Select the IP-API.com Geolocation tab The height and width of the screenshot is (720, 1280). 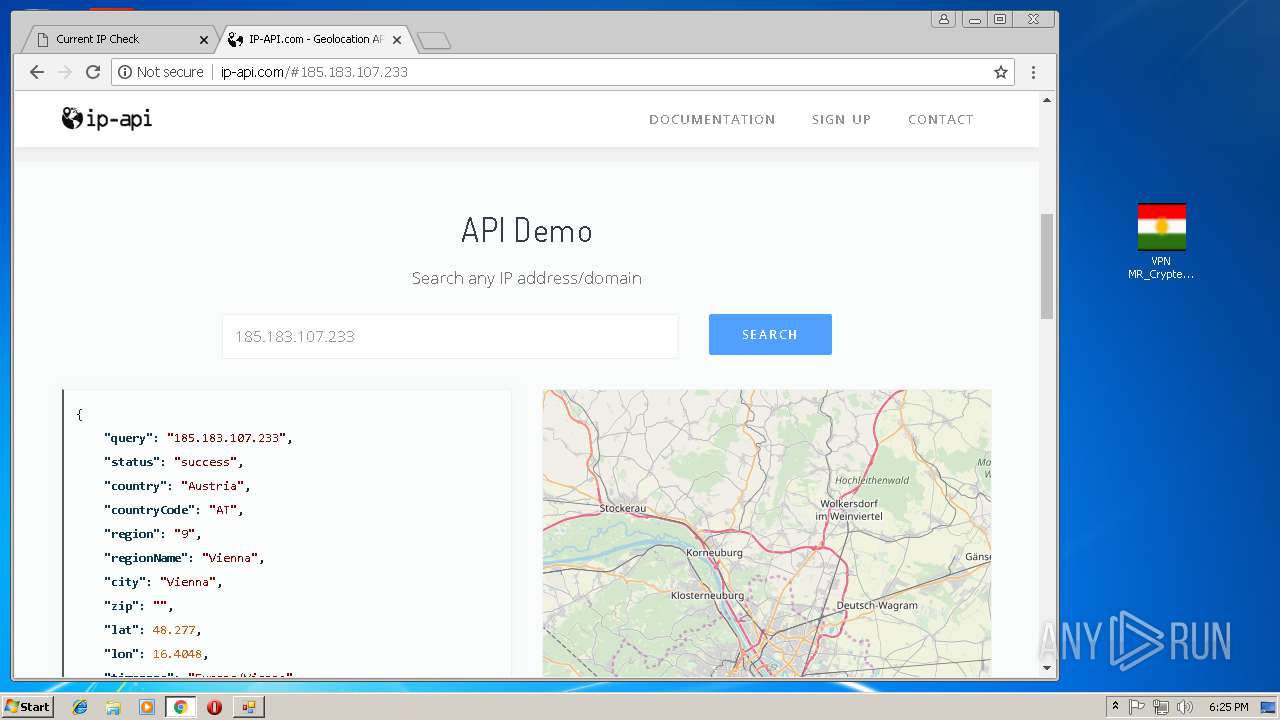315,39
